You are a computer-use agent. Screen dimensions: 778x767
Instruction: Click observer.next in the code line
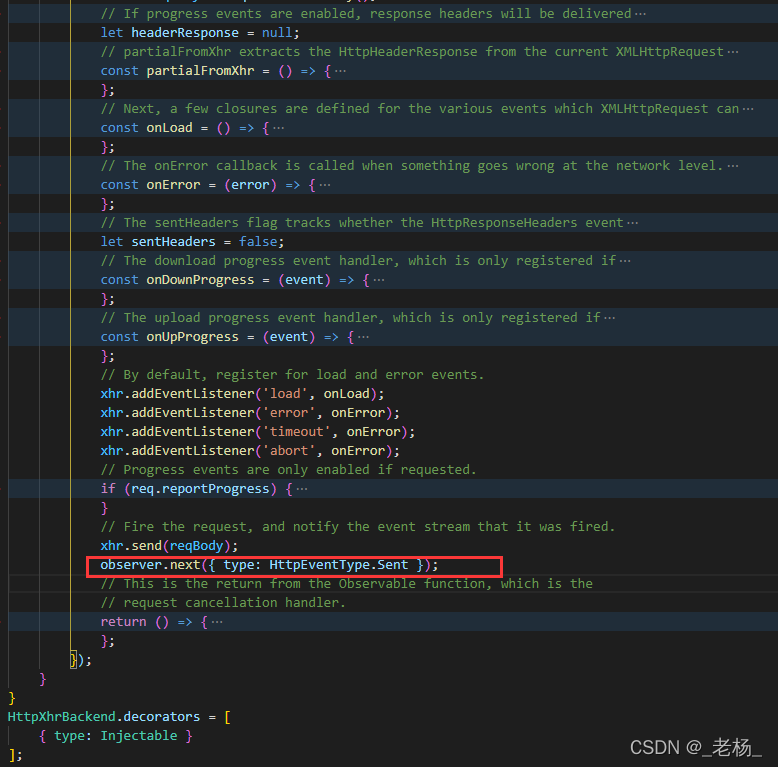(150, 565)
